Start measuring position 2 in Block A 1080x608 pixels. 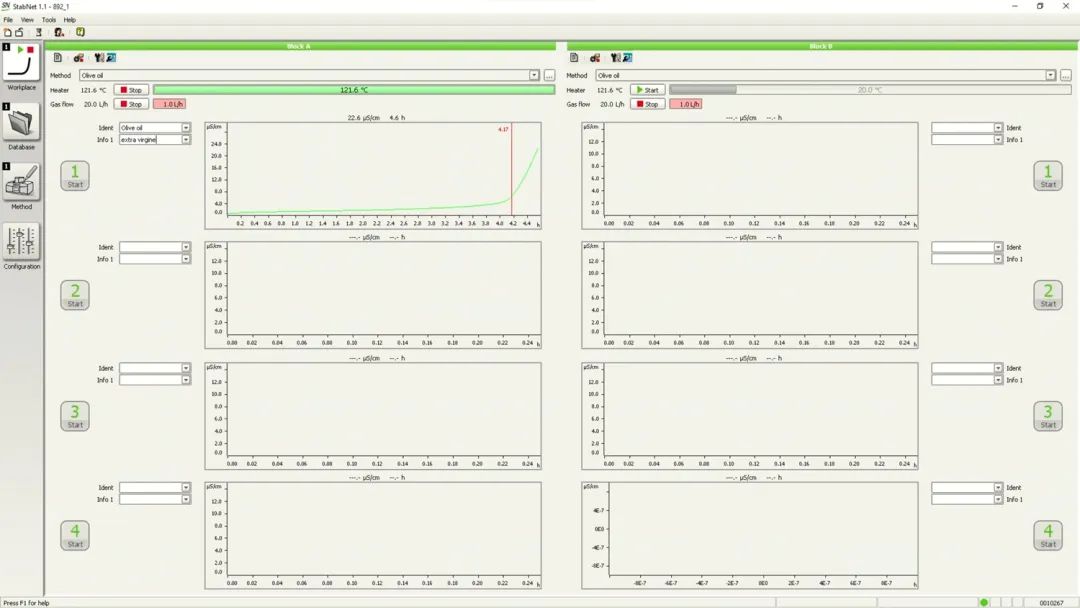75,295
